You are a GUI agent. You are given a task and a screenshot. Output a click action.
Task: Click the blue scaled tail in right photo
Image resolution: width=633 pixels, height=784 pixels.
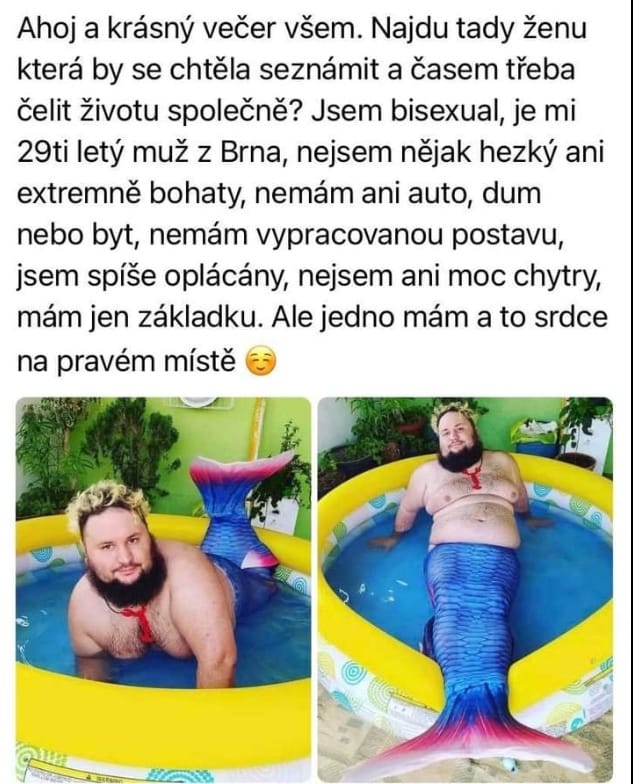[468, 620]
